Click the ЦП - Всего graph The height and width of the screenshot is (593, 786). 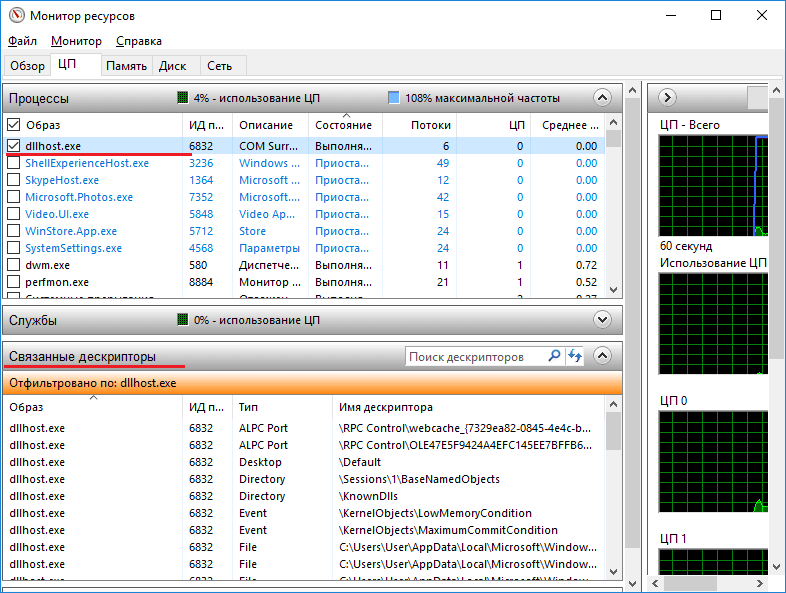coord(713,185)
